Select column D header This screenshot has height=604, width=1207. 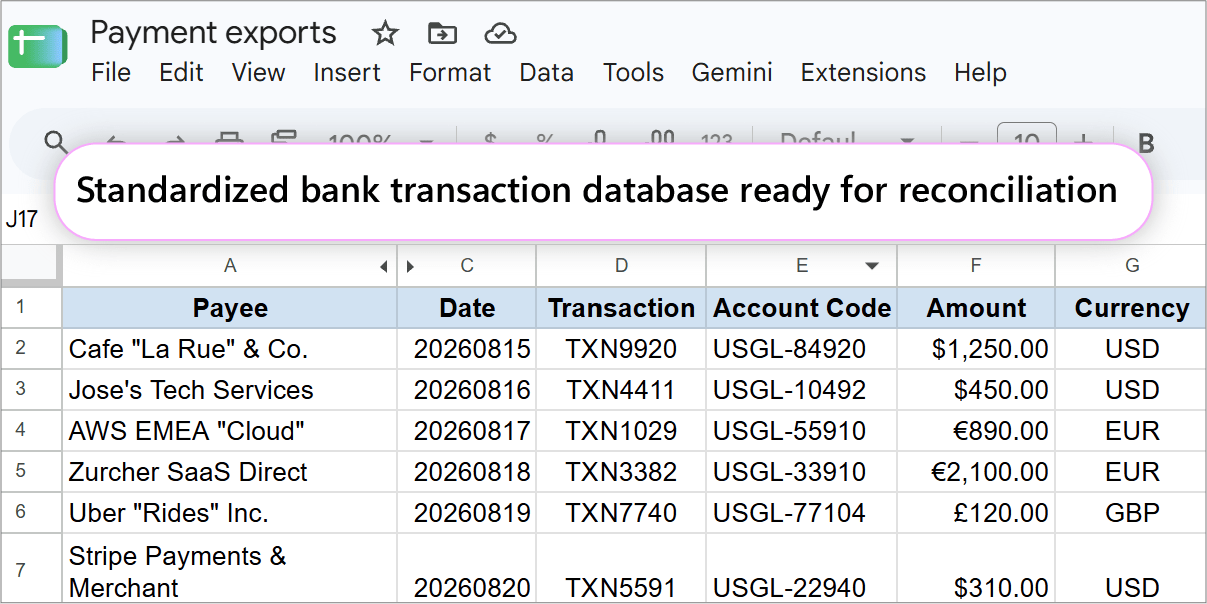pos(621,266)
